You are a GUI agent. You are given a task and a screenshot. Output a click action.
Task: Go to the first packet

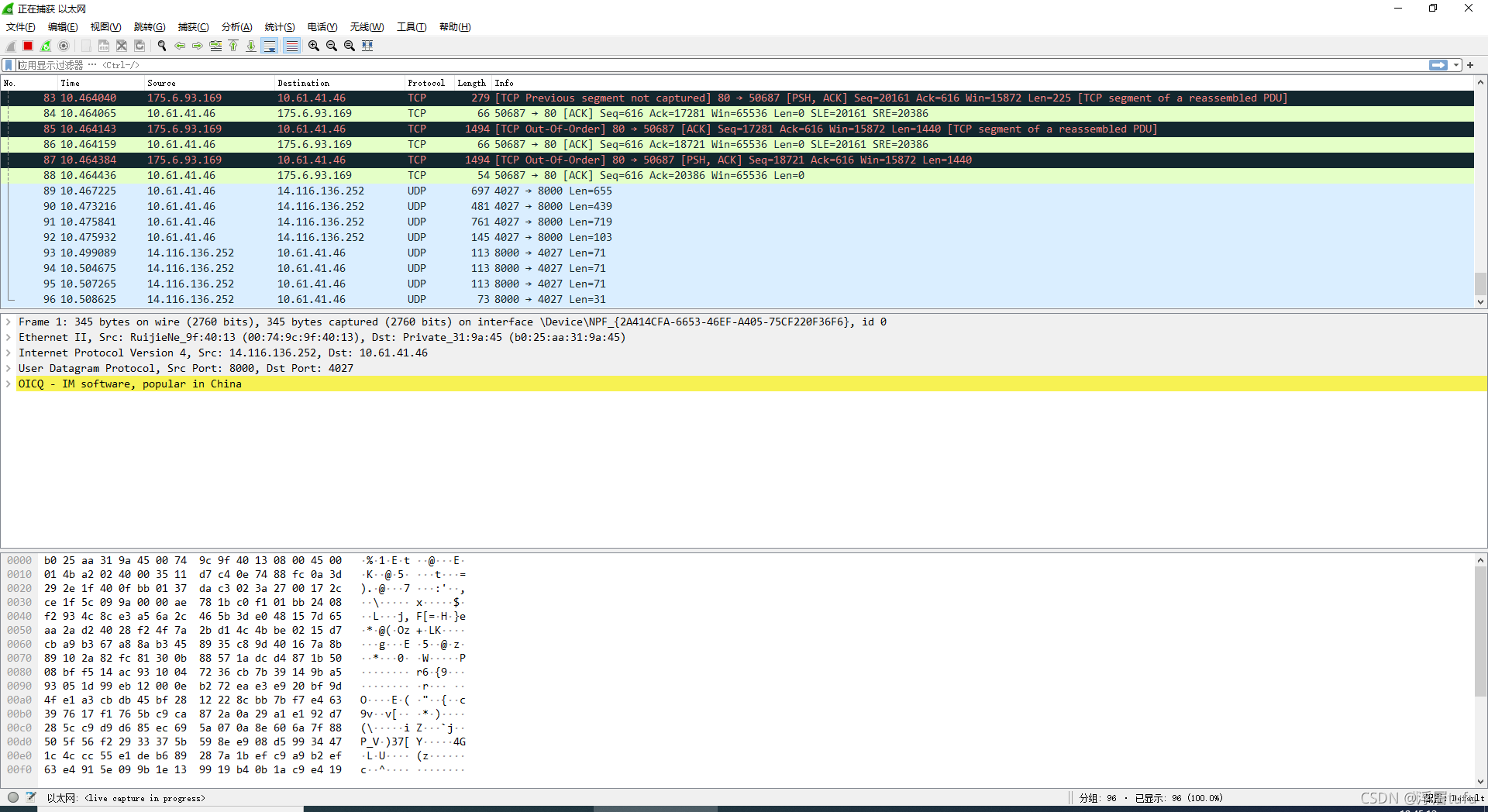coord(233,46)
